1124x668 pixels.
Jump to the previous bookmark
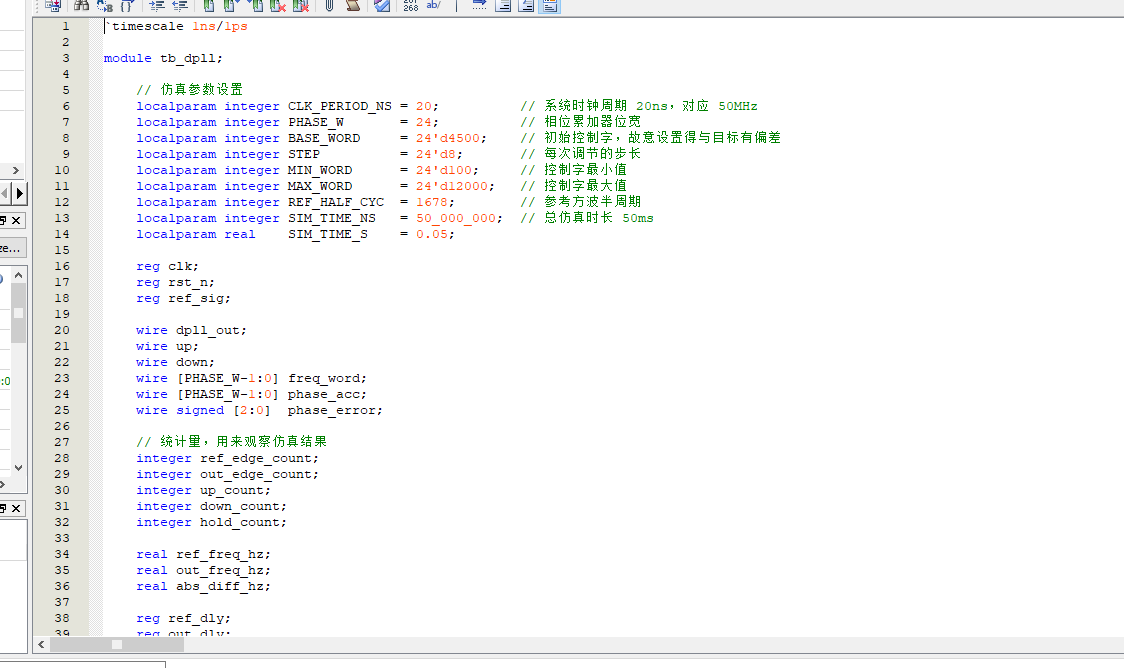coord(255,6)
